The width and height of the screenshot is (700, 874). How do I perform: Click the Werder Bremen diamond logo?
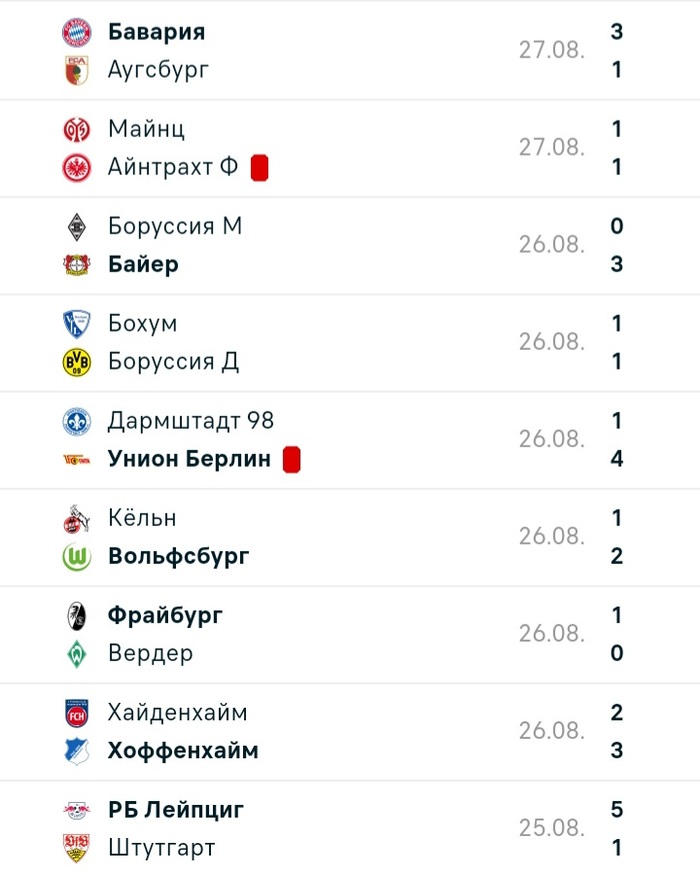pos(76,654)
